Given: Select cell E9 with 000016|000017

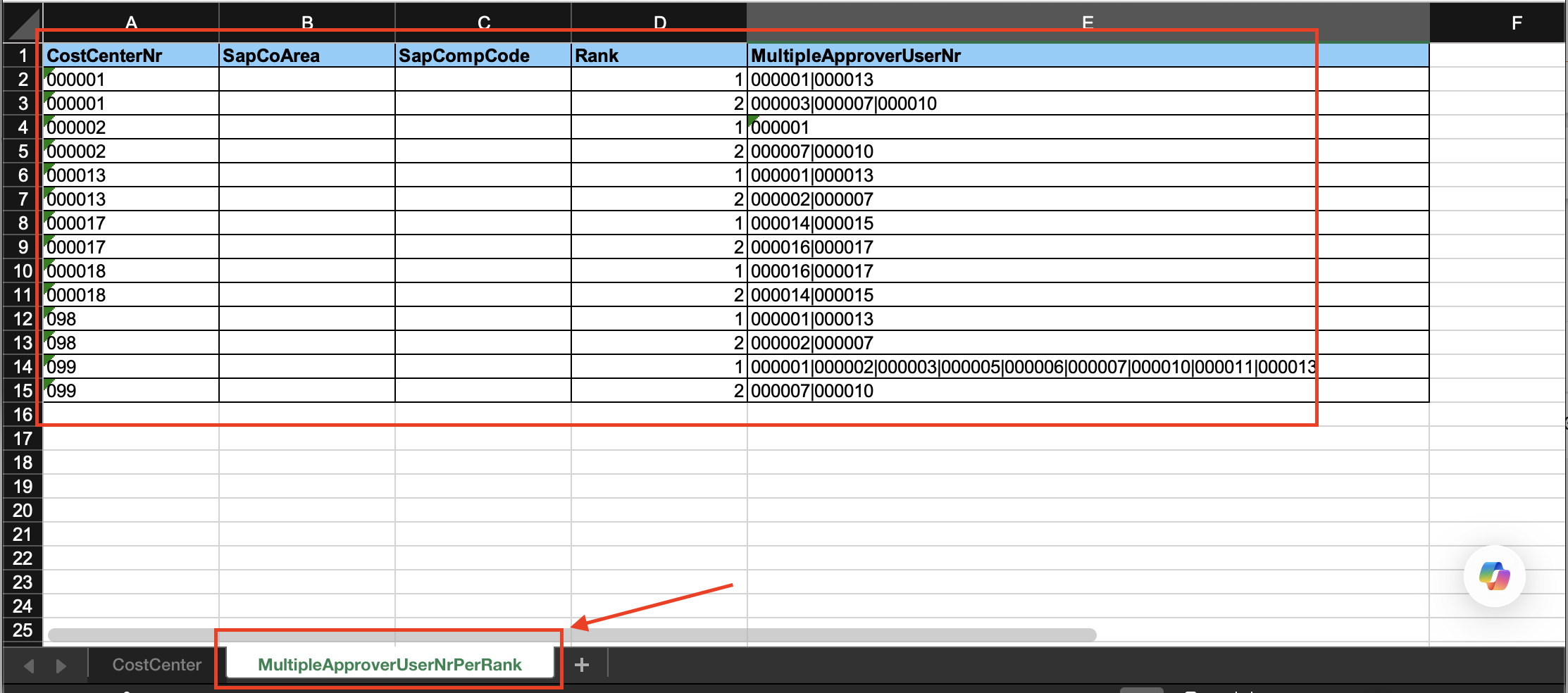Looking at the screenshot, I should [1088, 247].
